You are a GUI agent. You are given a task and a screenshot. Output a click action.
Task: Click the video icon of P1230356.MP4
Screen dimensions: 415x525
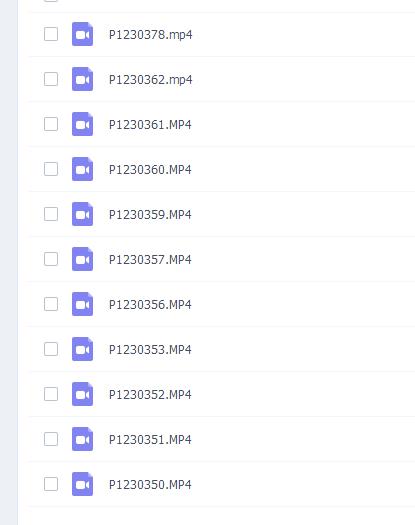(x=82, y=304)
